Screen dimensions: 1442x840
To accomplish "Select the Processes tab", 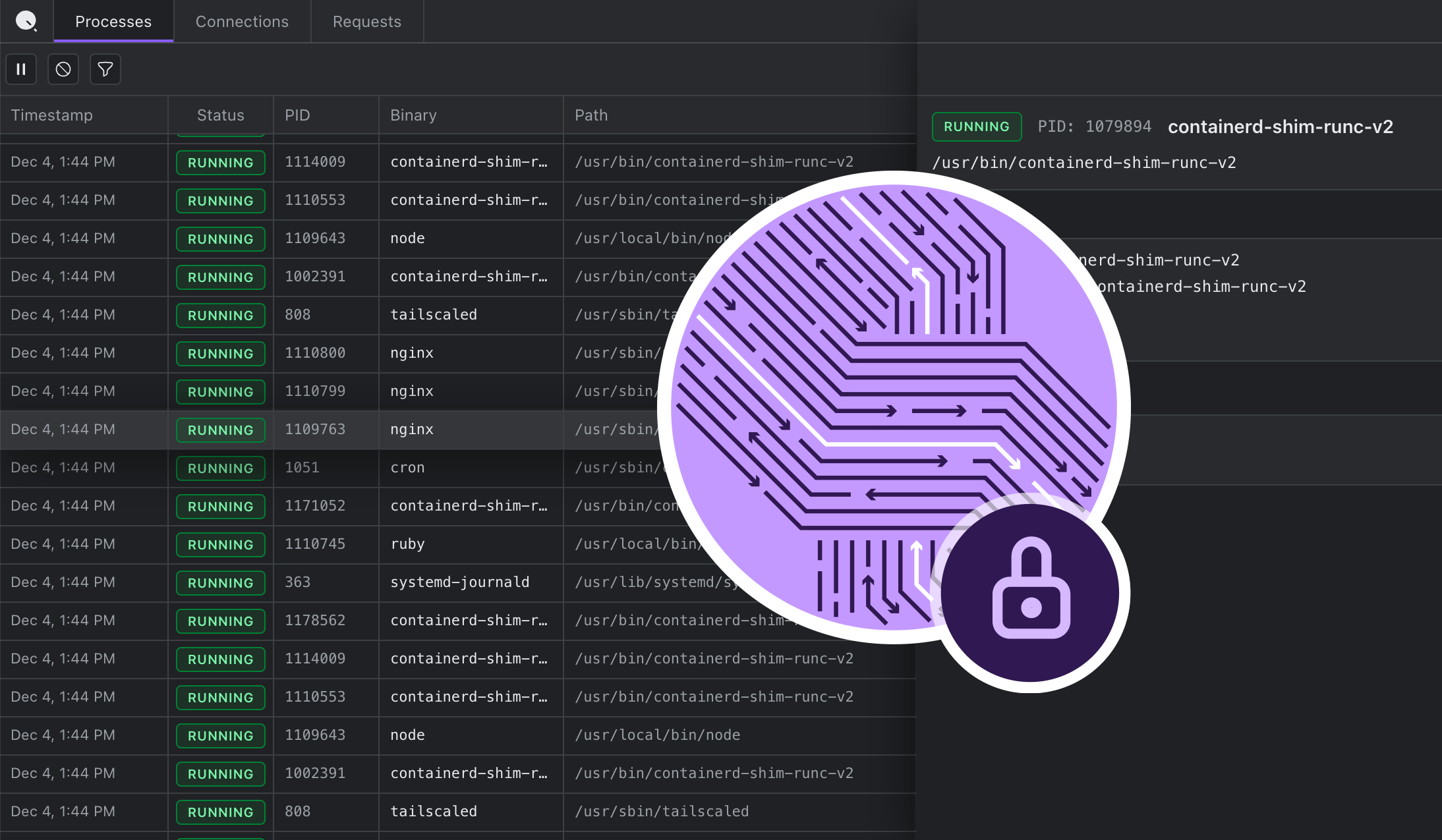I will click(113, 21).
